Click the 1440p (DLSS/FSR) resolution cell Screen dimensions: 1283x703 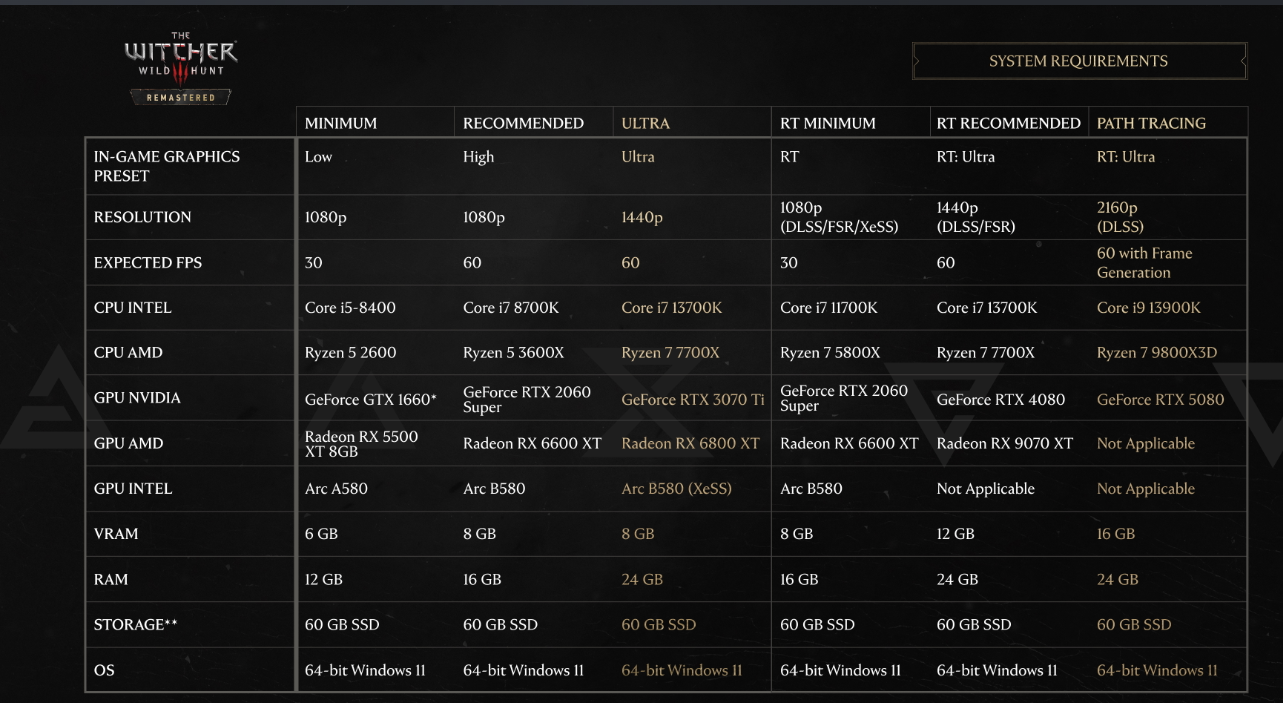click(x=976, y=217)
